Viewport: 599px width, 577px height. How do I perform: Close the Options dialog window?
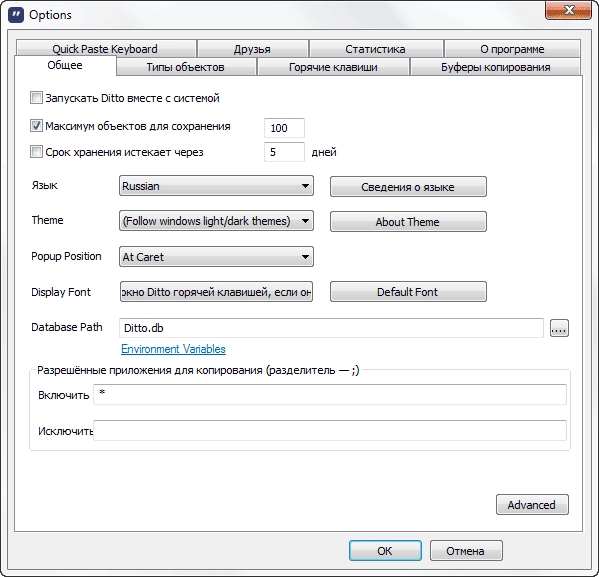click(x=568, y=10)
